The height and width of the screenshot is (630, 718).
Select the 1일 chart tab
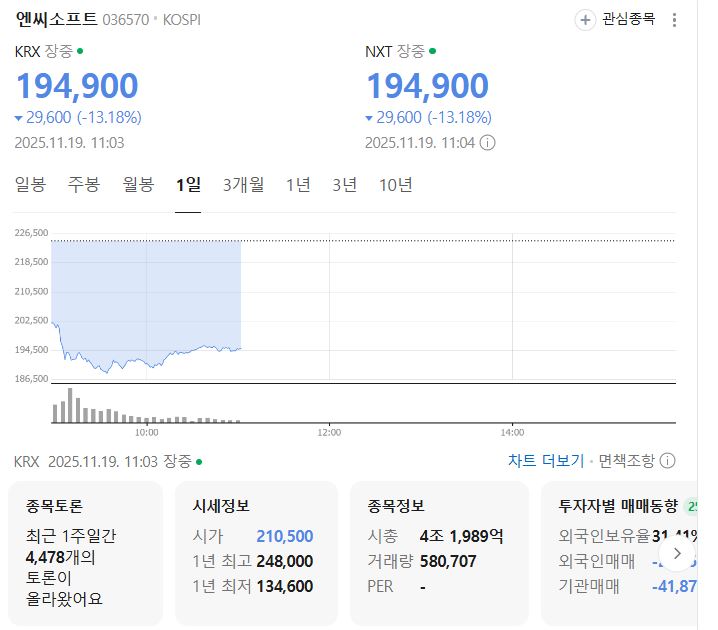pos(188,185)
